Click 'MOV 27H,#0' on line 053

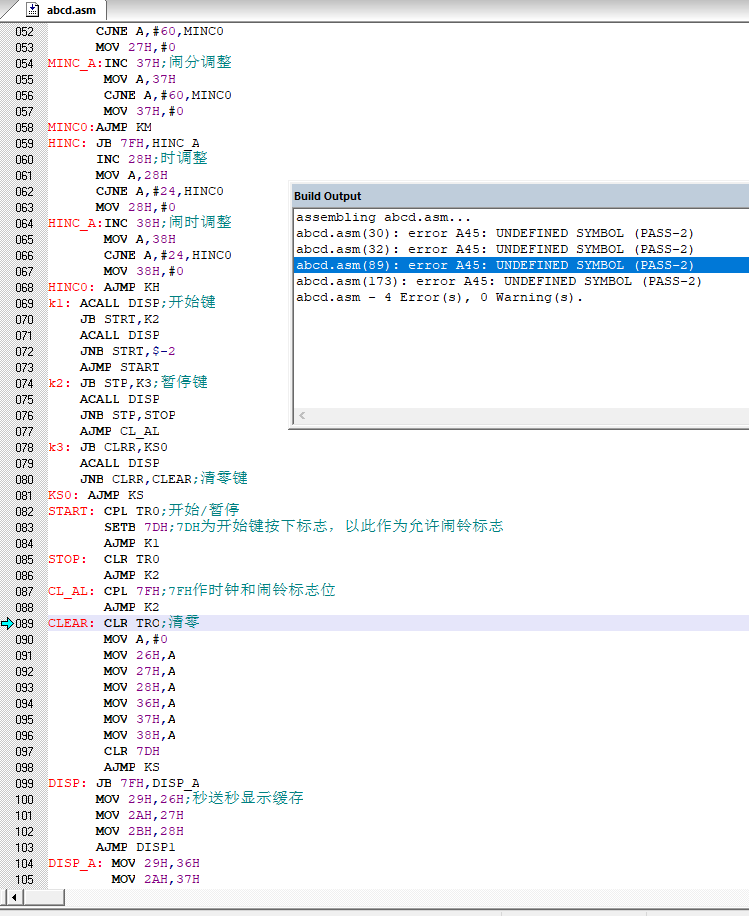tap(136, 47)
